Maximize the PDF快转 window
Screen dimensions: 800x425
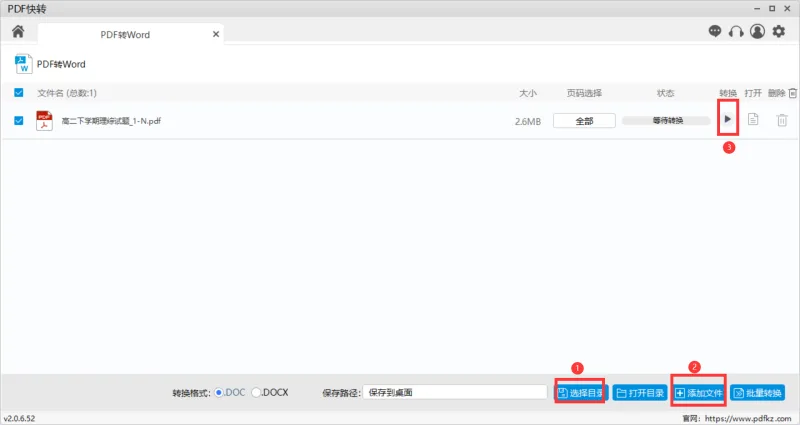772,9
